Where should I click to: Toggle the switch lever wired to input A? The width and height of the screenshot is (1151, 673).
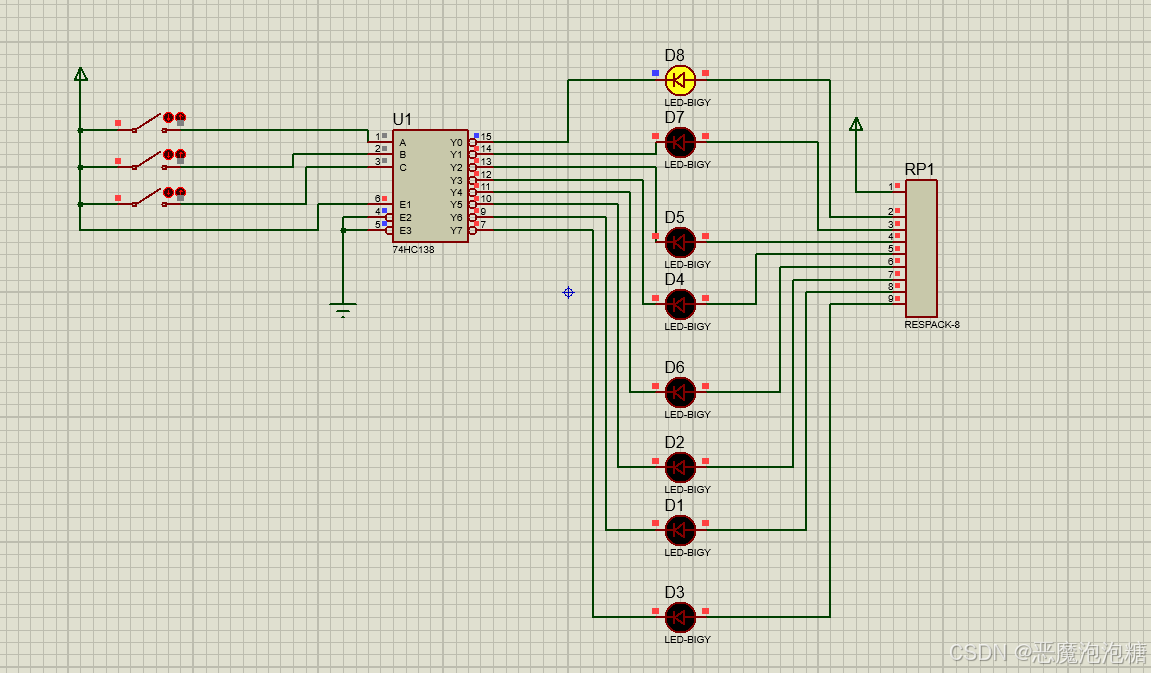tap(147, 123)
